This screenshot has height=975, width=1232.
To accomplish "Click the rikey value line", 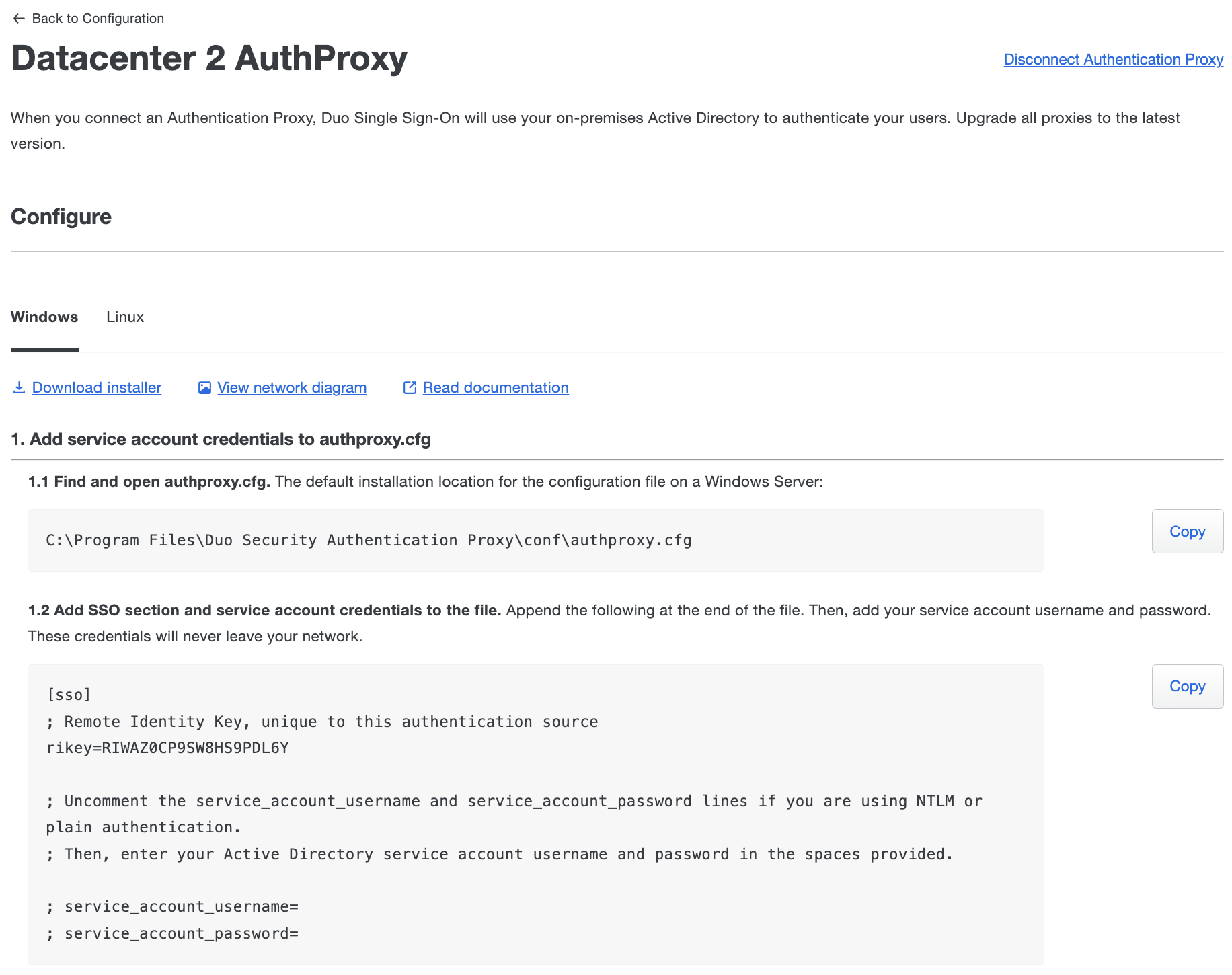I will pos(167,748).
